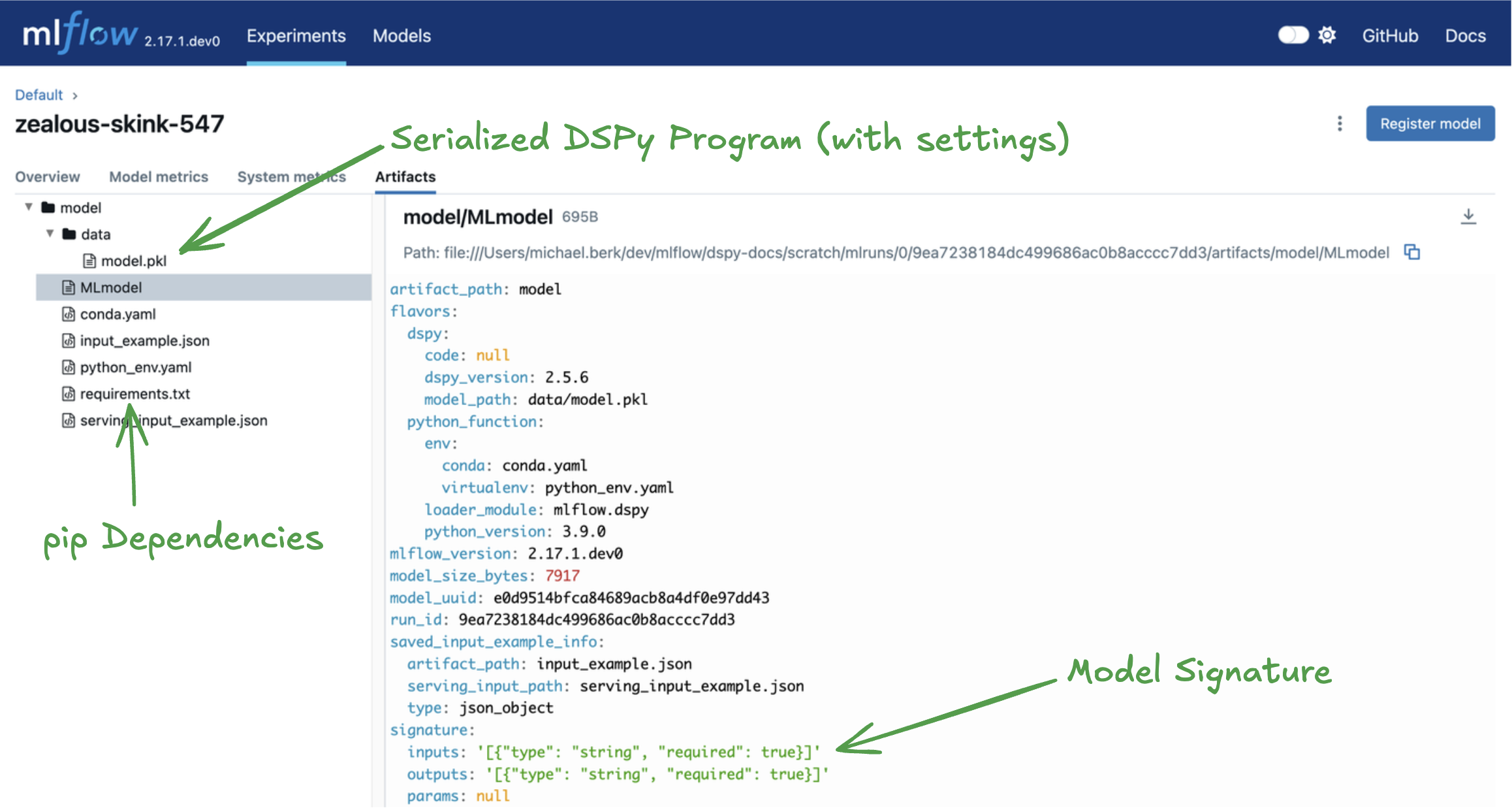Screen dimensions: 1512x810
Task: Click the YAML file icon beside conda.yaml
Action: click(69, 314)
